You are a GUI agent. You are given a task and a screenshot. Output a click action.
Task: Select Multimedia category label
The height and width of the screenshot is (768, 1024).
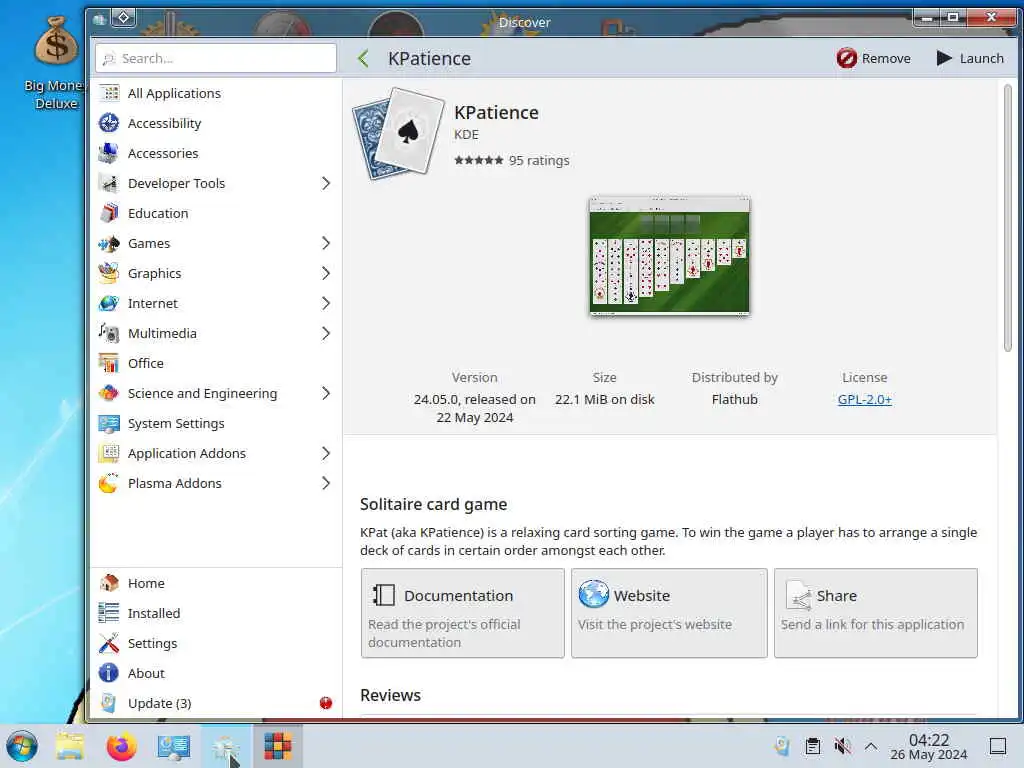163,334
